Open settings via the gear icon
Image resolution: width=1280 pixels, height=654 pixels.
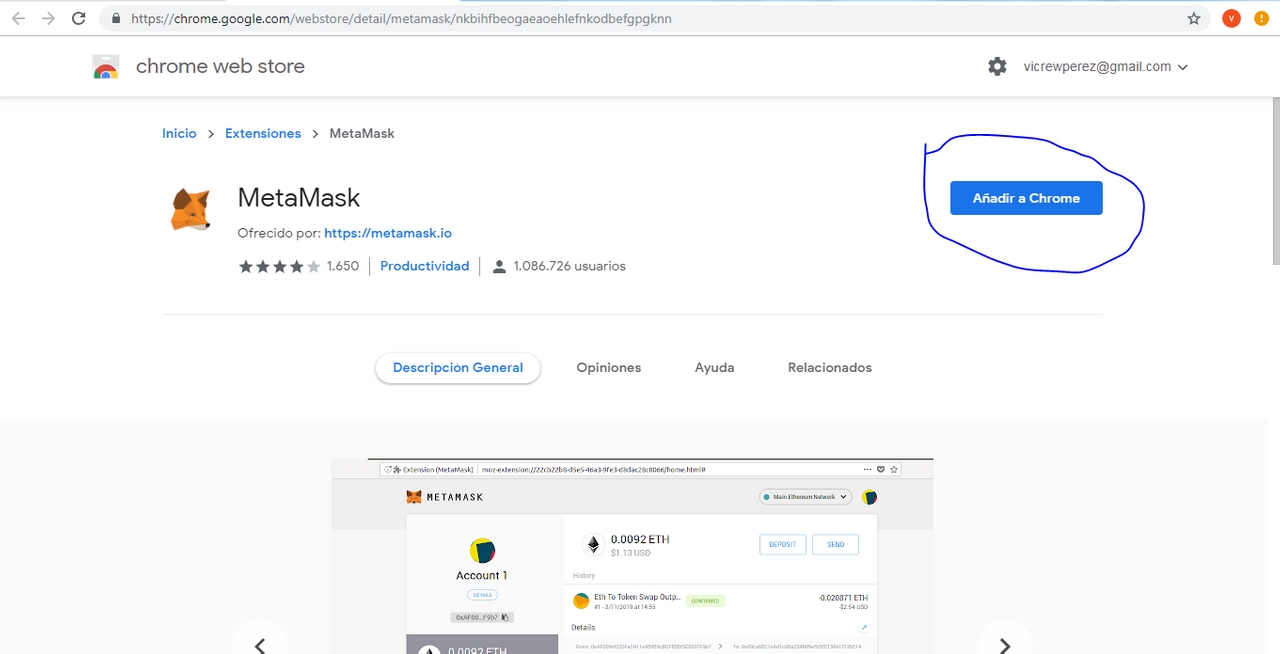pyautogui.click(x=997, y=66)
